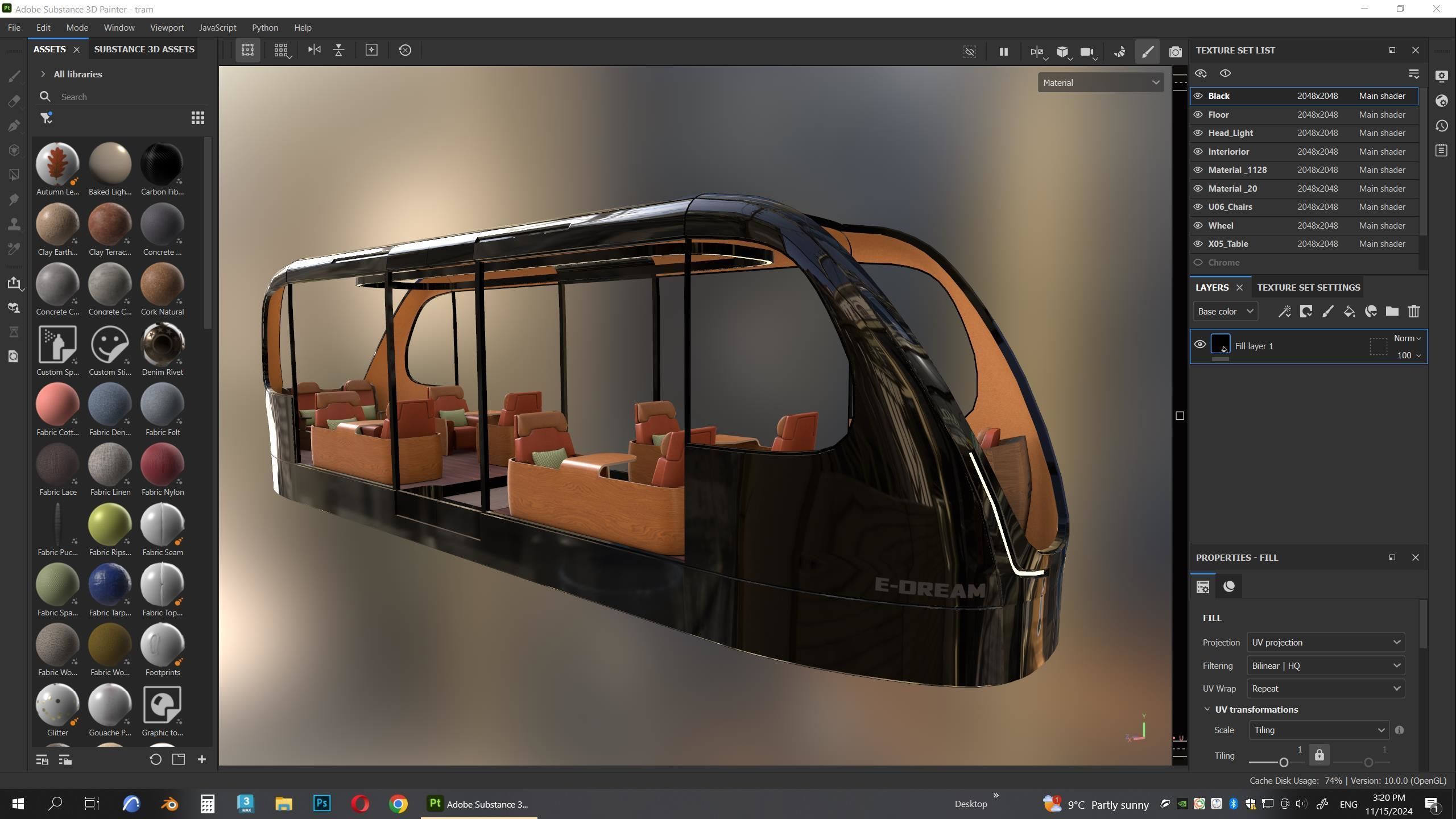Viewport: 1456px width, 819px height.
Task: Select the Material _20 texture set
Action: (1305, 188)
